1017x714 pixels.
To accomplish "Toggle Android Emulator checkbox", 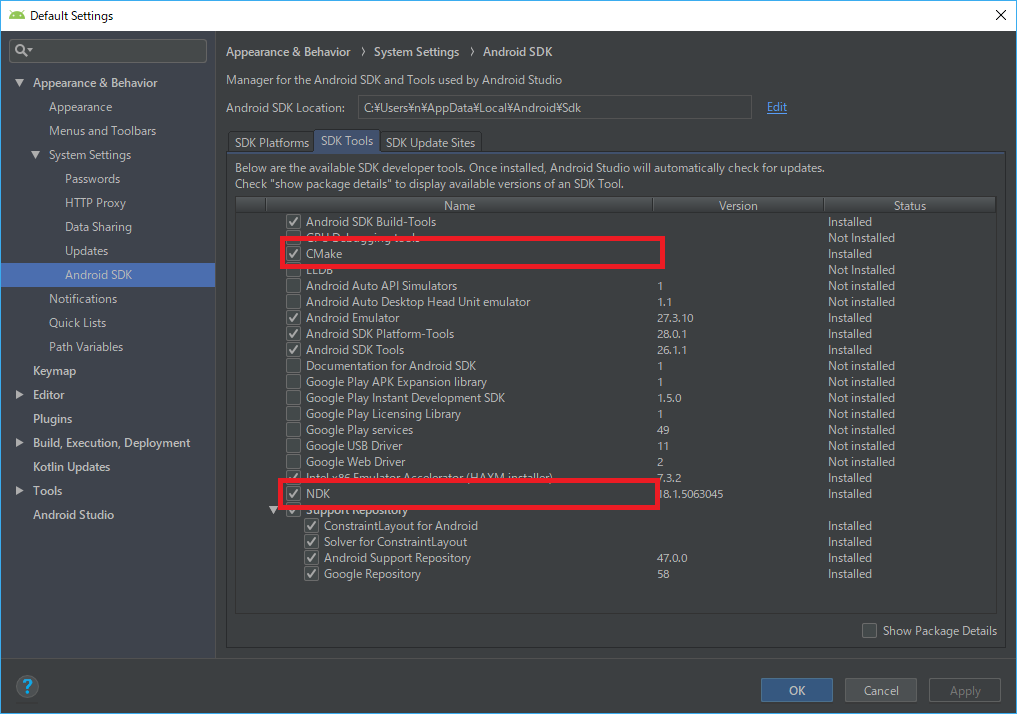I will point(294,318).
